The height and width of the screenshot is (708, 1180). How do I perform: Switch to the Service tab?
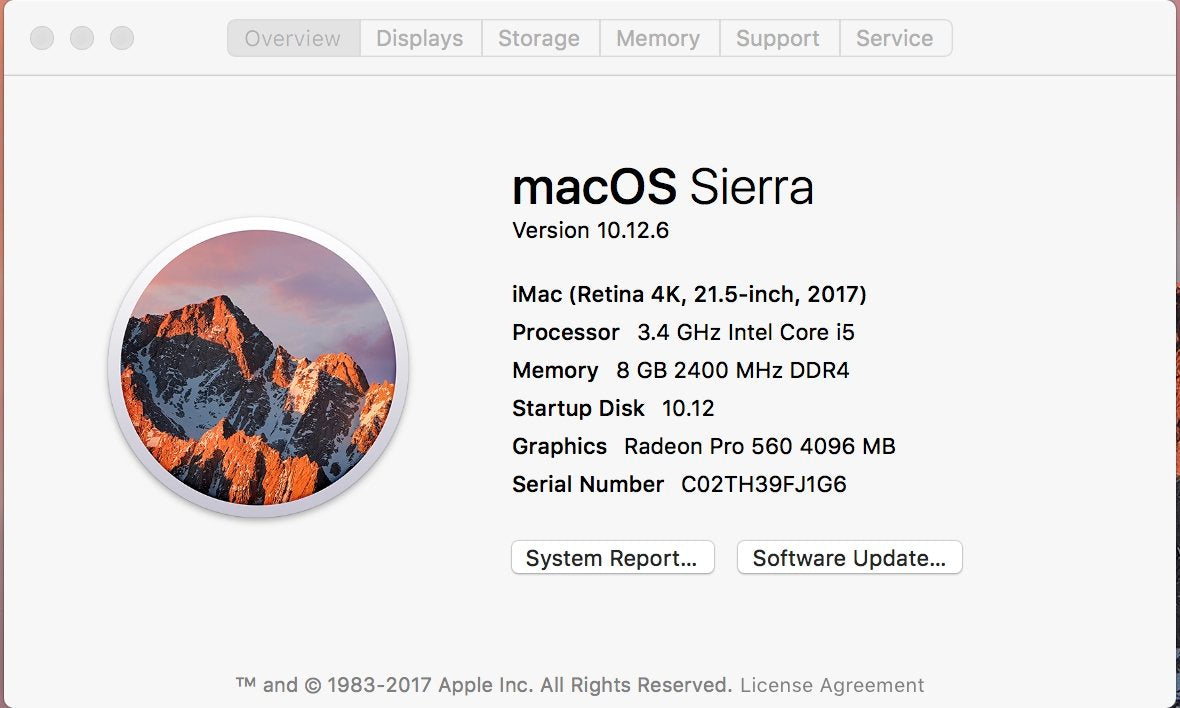[895, 39]
